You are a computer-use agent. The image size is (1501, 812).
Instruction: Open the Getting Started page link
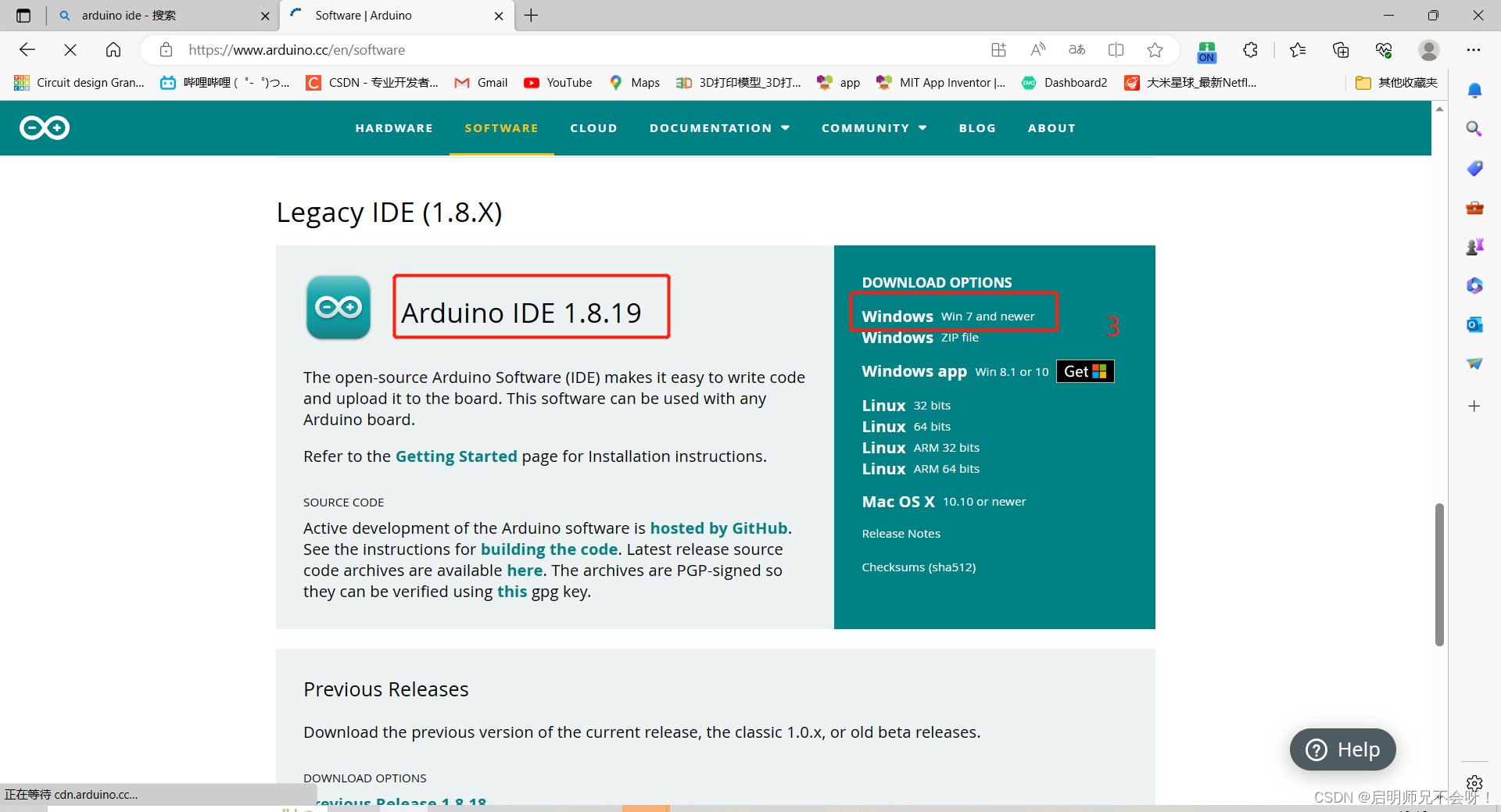456,456
